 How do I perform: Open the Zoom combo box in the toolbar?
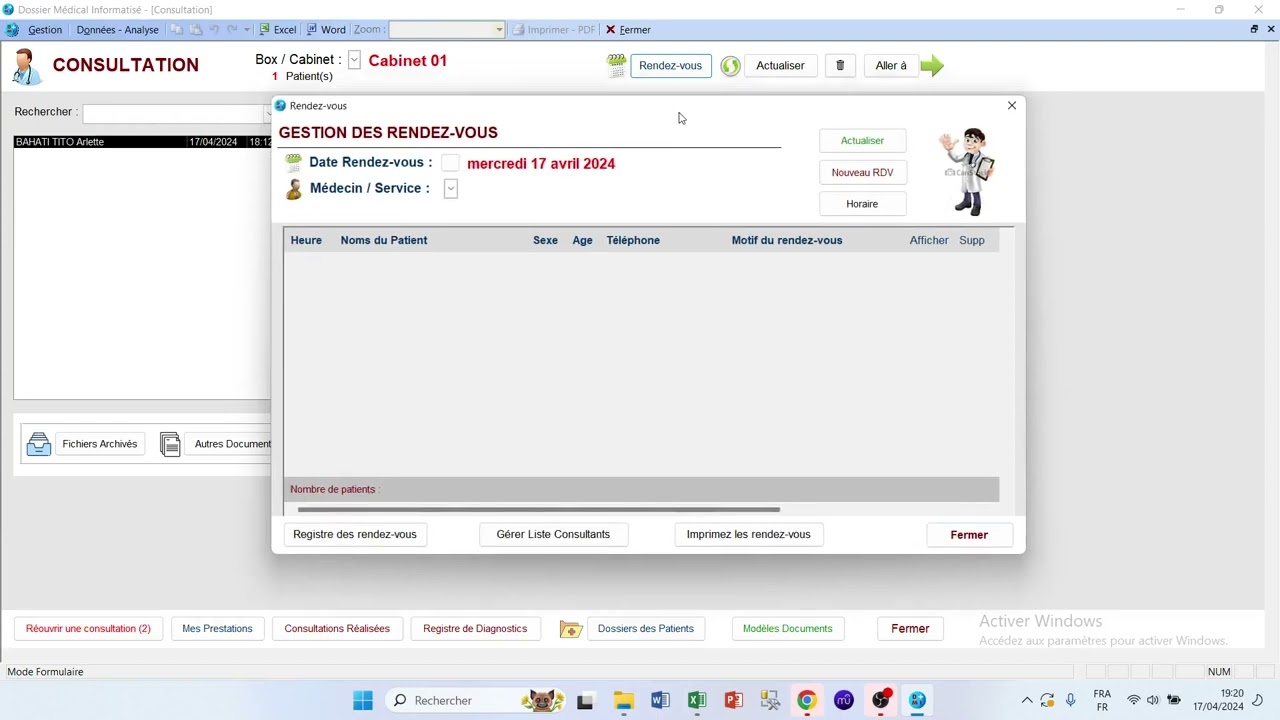point(446,30)
